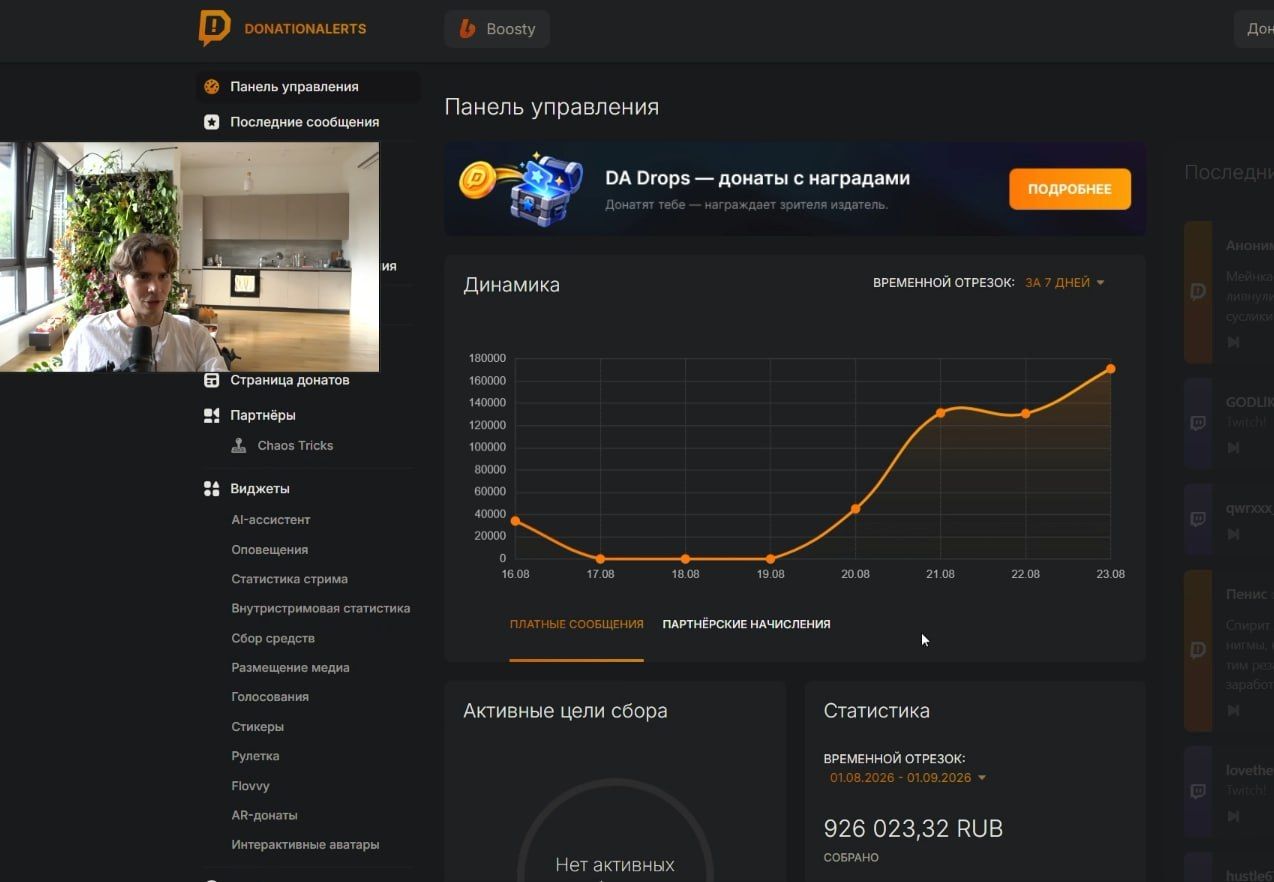Click the Активные цели сбора heading
Image resolution: width=1274 pixels, height=882 pixels.
(x=565, y=711)
